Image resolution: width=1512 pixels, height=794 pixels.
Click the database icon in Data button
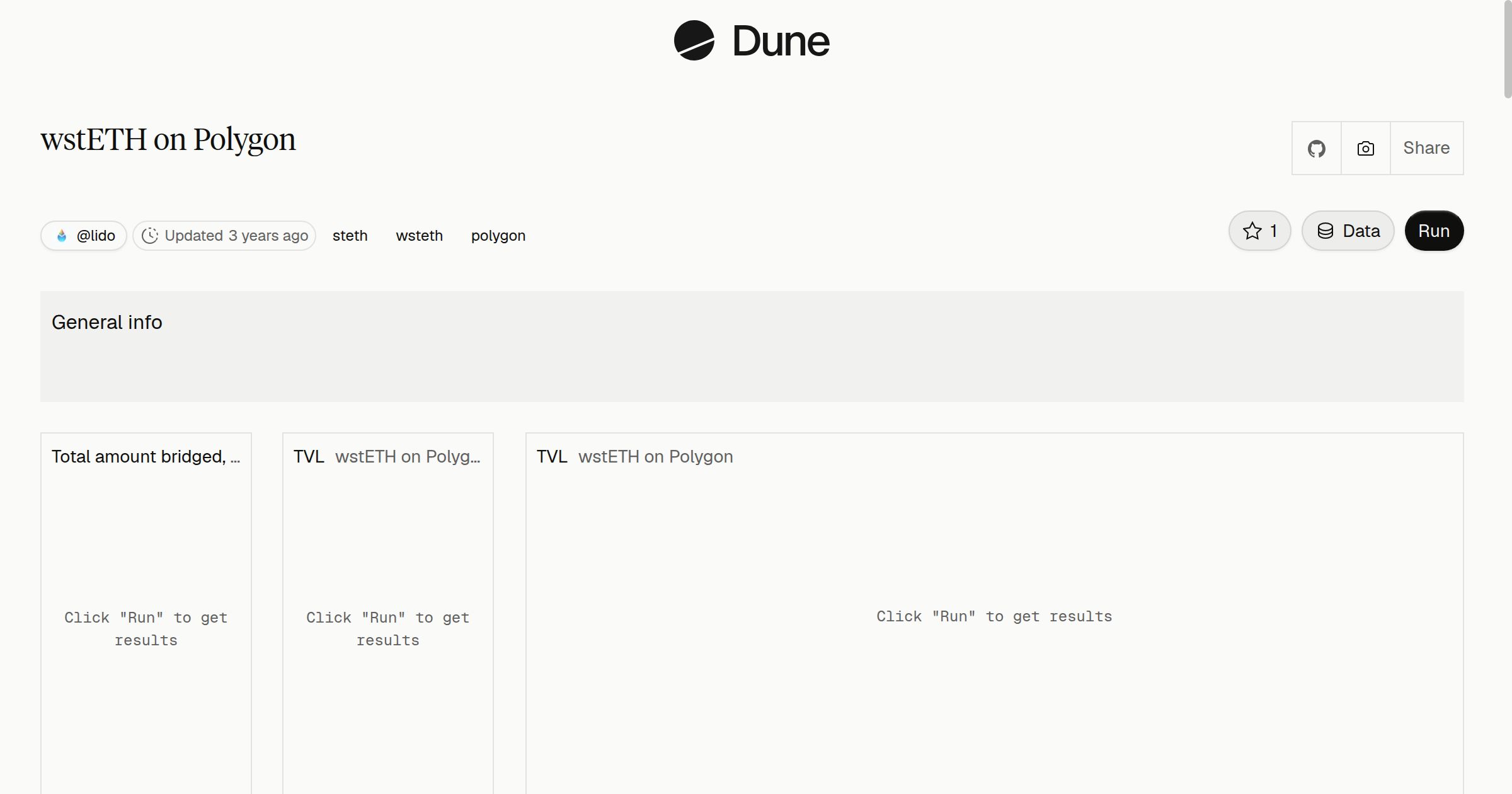click(x=1326, y=231)
